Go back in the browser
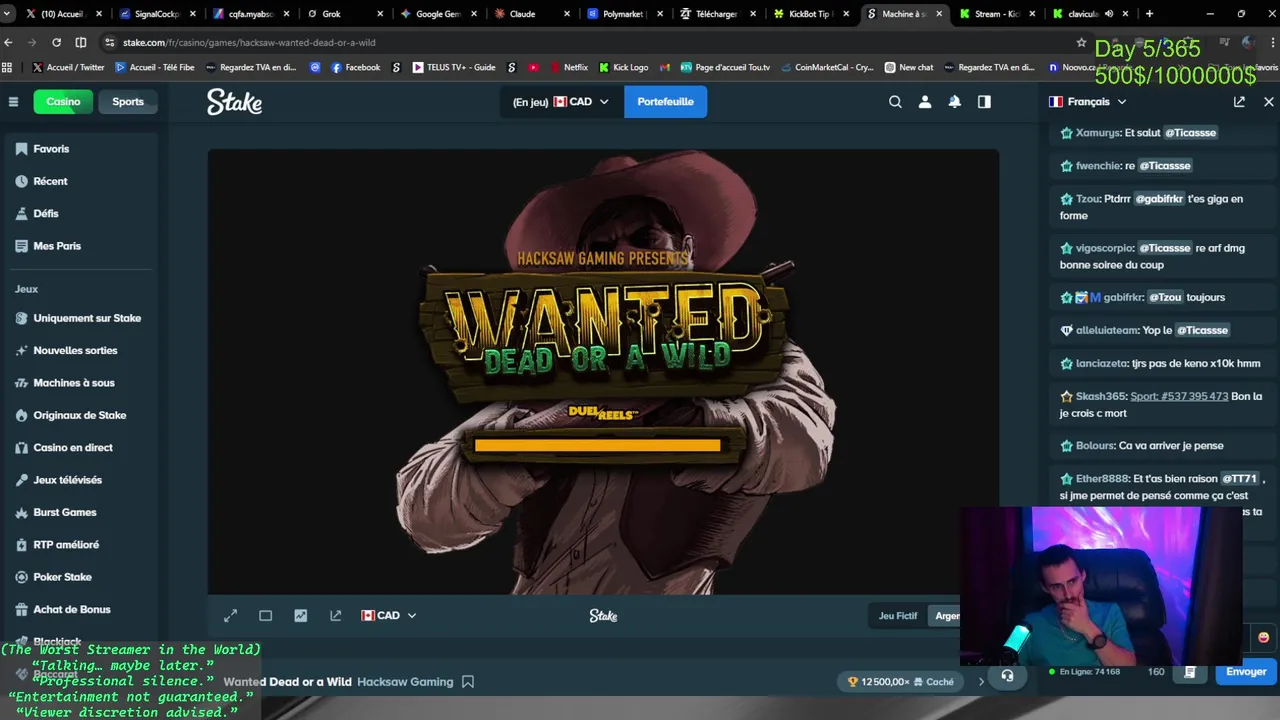Viewport: 1280px width, 720px height. tap(9, 42)
